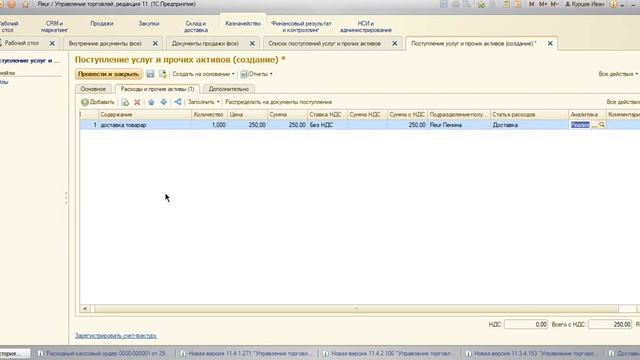This screenshot has width=640, height=360.
Task: Click the Всего с НДС total field
Action: point(610,324)
